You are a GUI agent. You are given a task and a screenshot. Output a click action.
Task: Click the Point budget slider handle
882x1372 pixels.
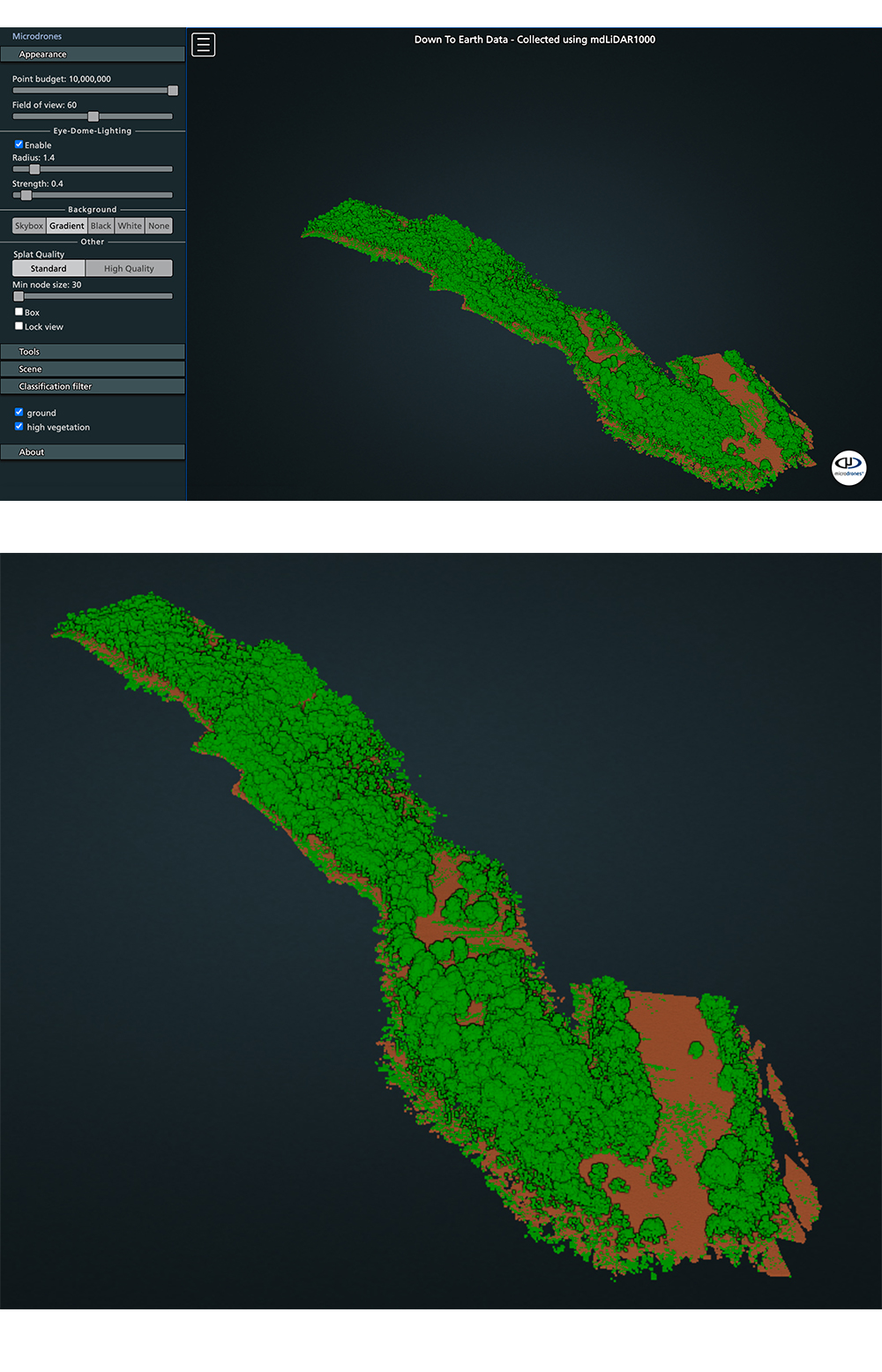173,91
